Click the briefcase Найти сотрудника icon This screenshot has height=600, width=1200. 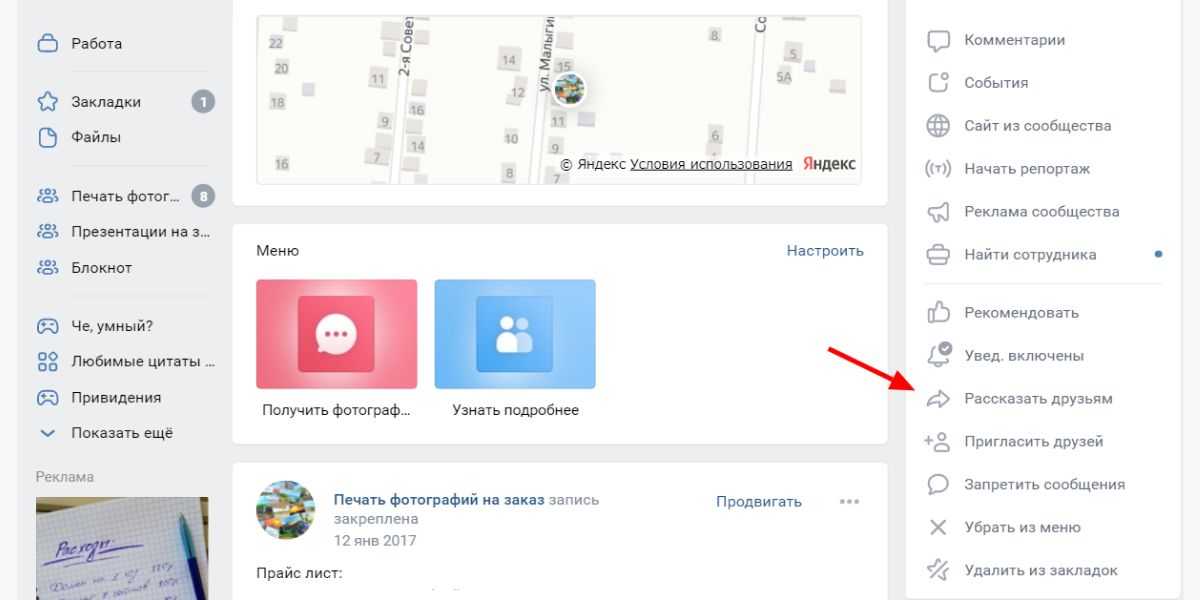coord(938,255)
